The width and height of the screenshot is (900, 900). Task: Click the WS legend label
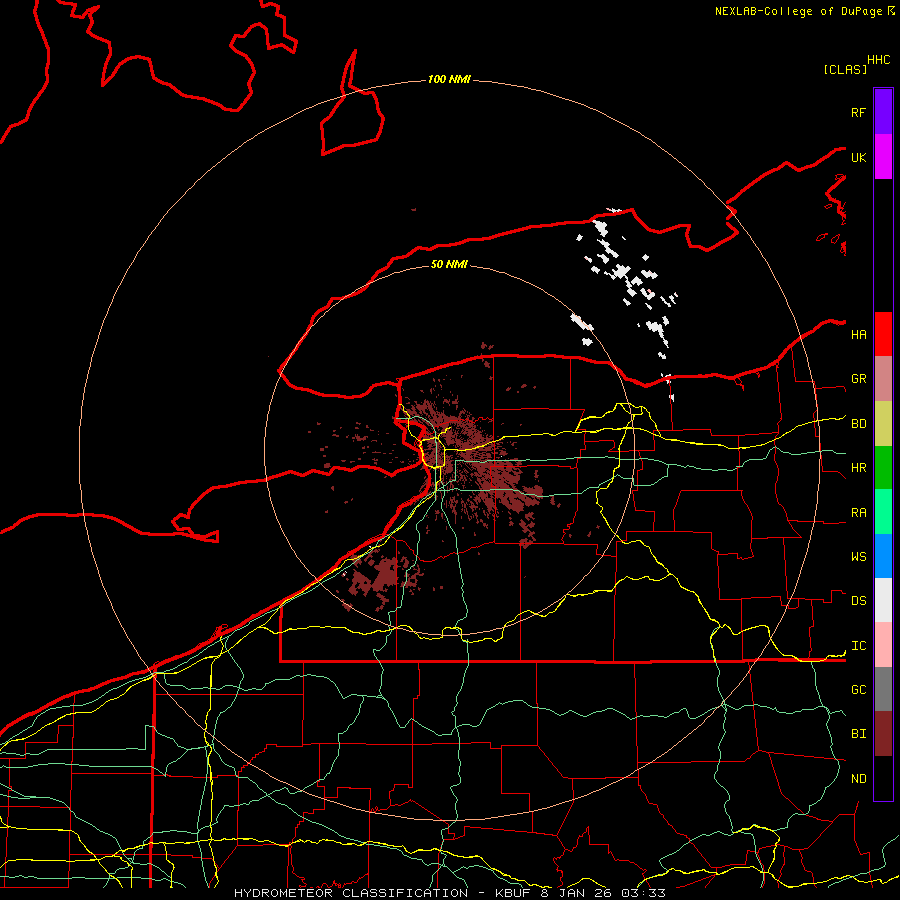pos(858,557)
